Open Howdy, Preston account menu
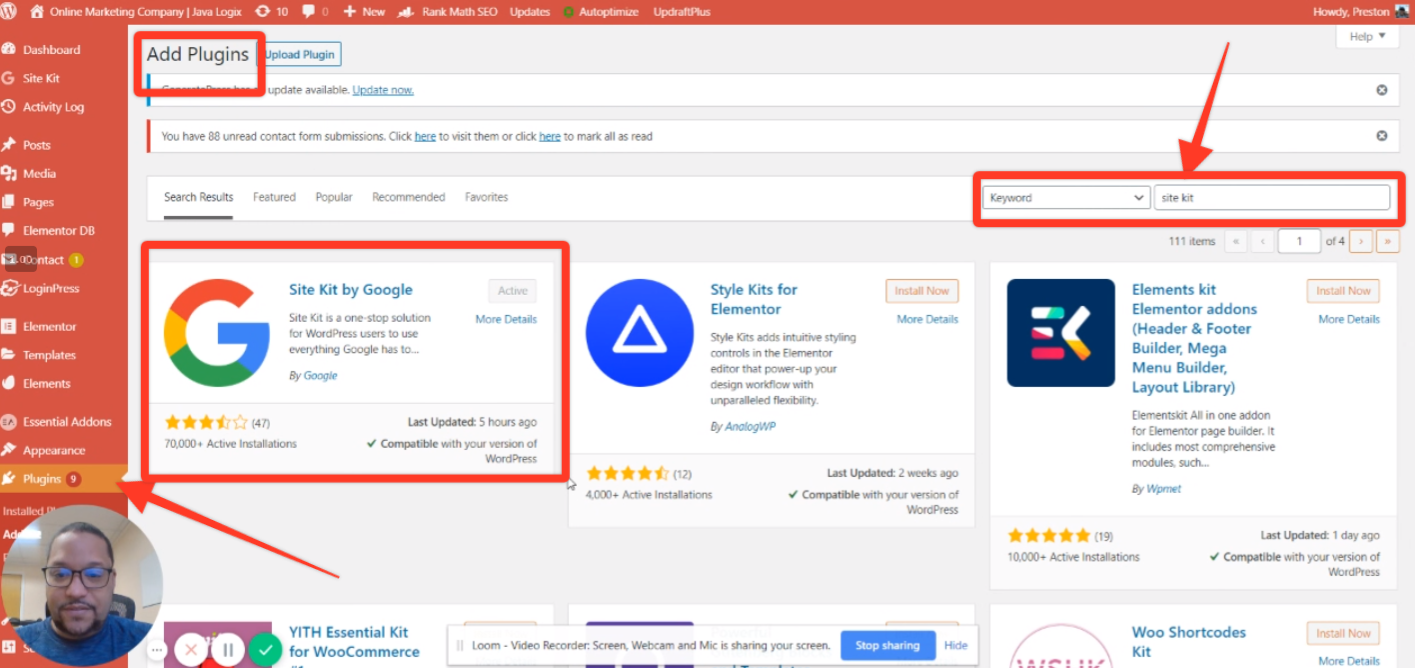 [1360, 12]
